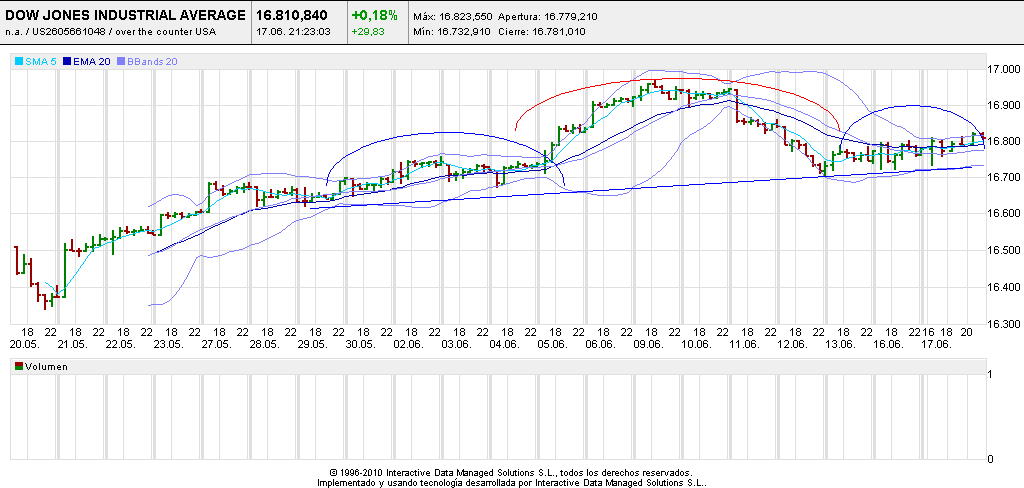Select the EMA 20 legend label
1024x488 pixels.
(91, 61)
